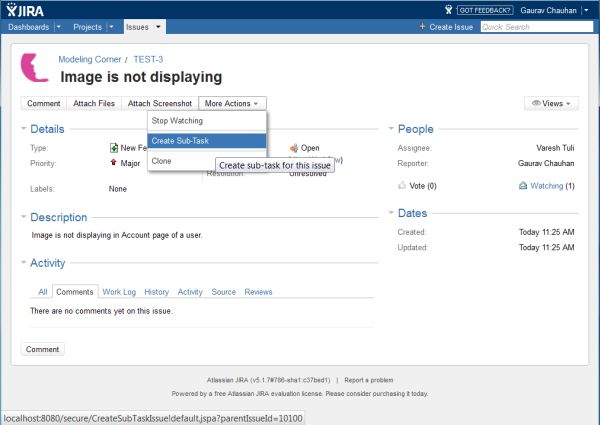Collapse the Description section
600x425 pixels.
tap(24, 217)
